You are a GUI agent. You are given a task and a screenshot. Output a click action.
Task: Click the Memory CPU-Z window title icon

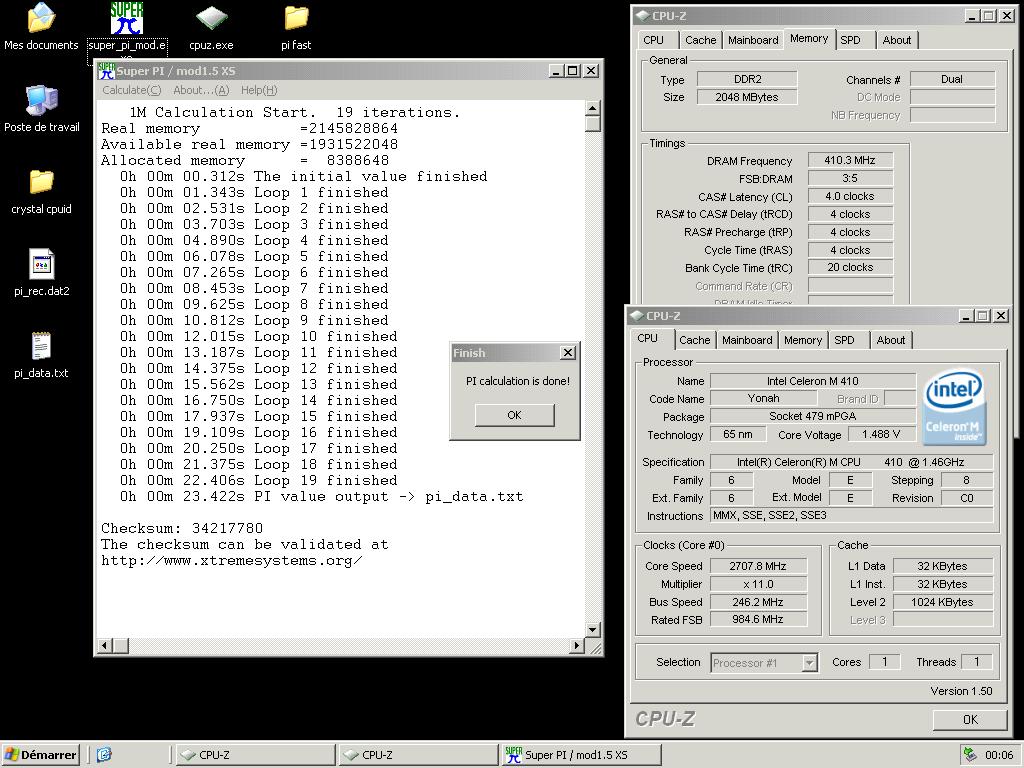pos(642,16)
